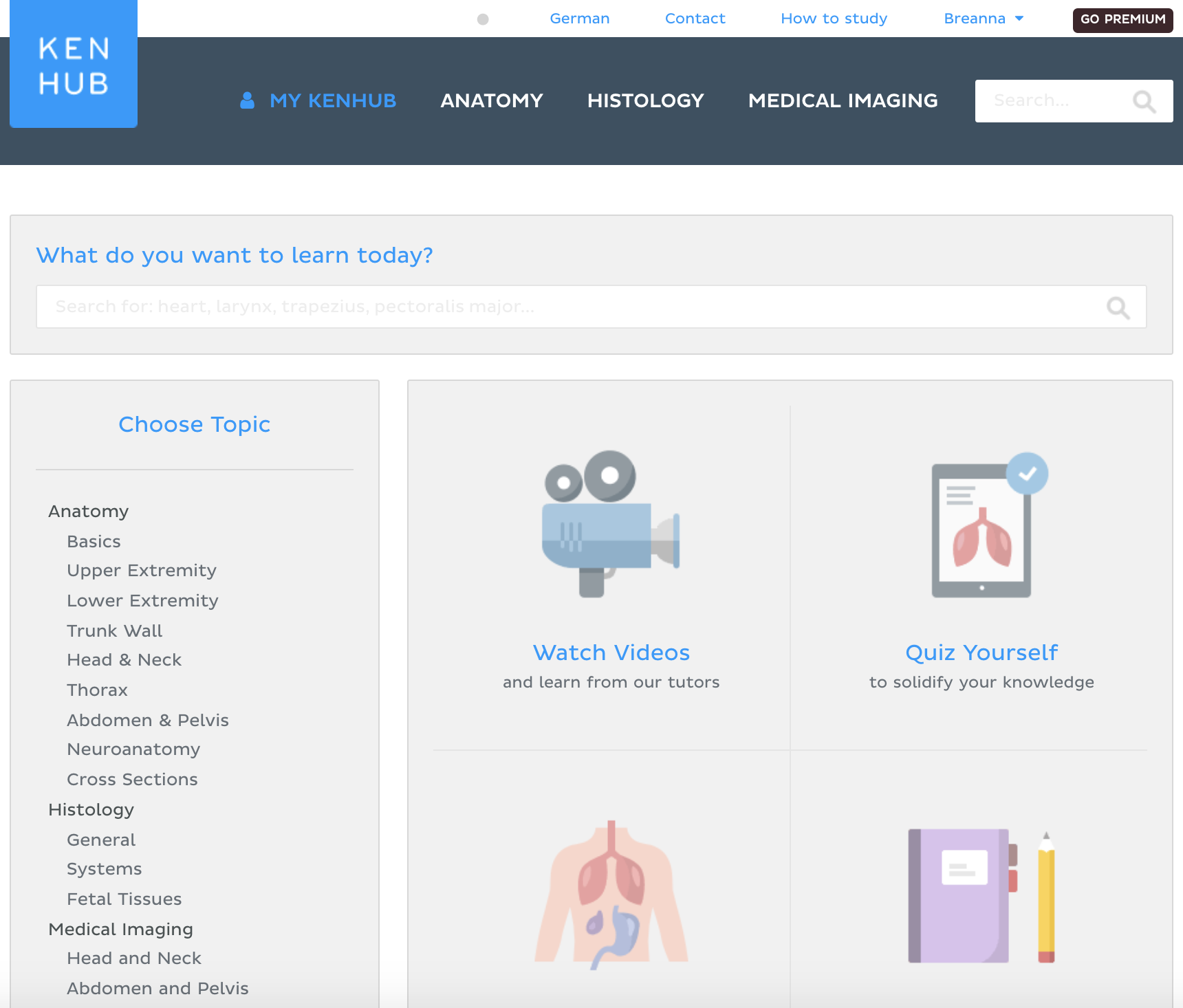Select Abdomen and Pelvis under Medical Imaging

point(158,989)
